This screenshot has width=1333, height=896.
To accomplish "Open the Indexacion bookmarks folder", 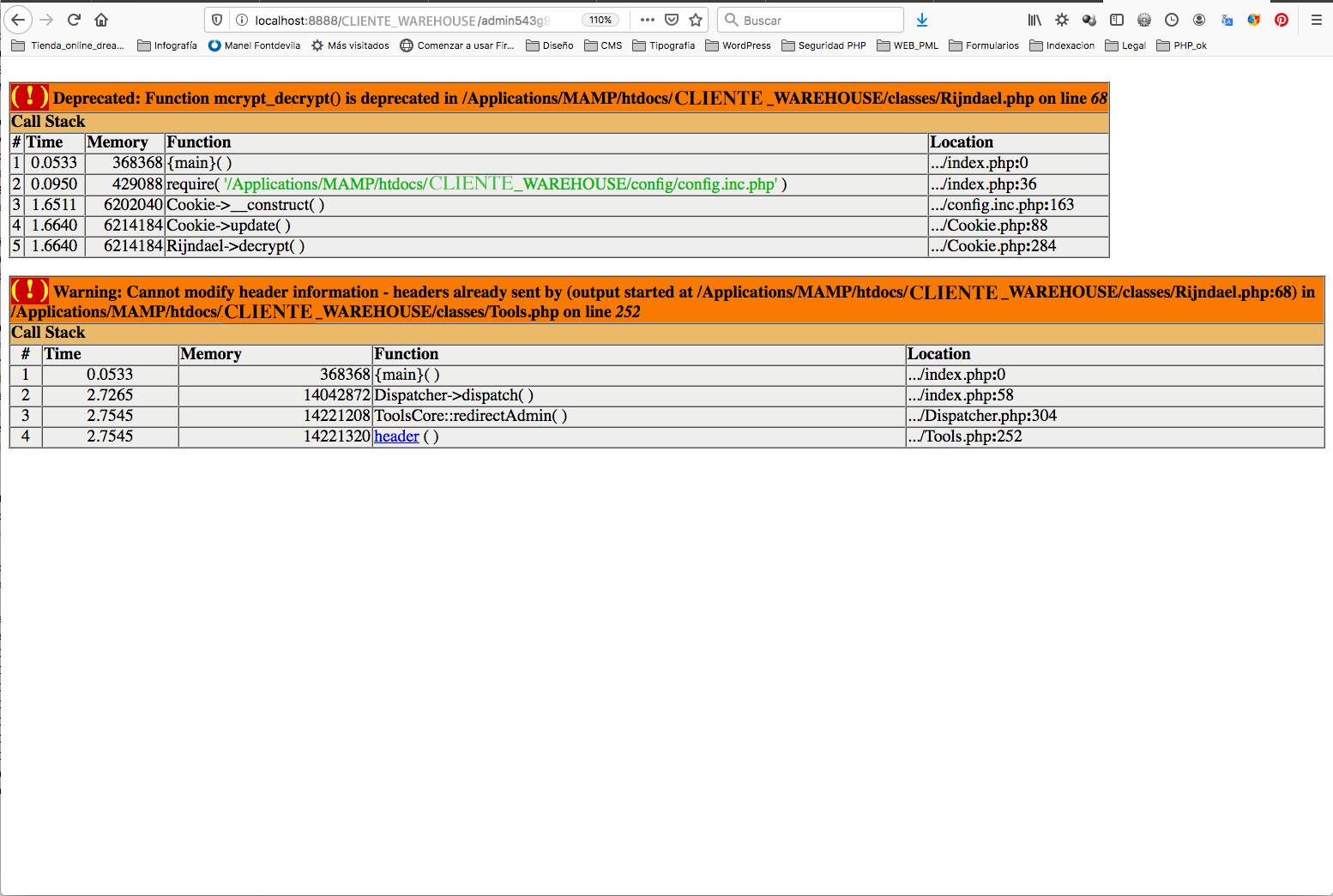I will (1062, 45).
